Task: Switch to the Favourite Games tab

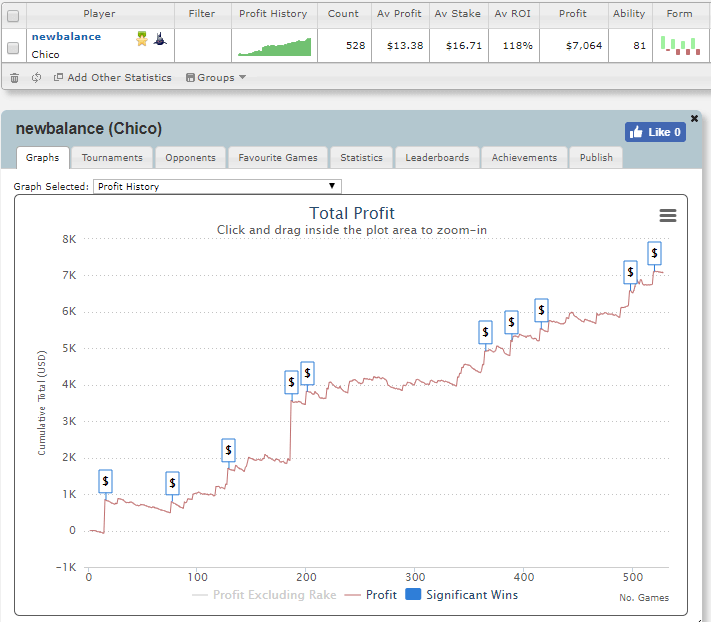Action: pyautogui.click(x=278, y=158)
